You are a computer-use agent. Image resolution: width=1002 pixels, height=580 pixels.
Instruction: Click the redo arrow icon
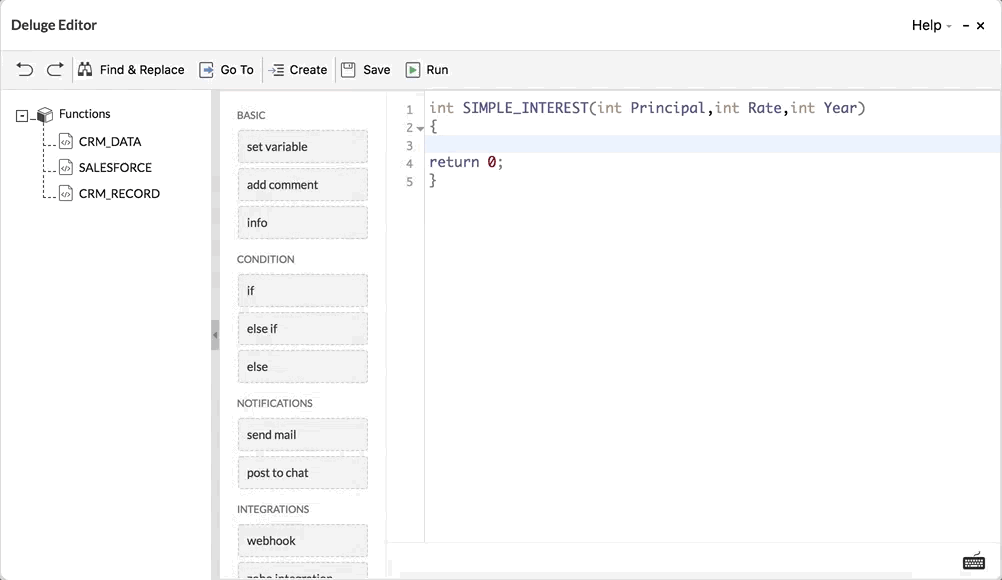pyautogui.click(x=56, y=69)
